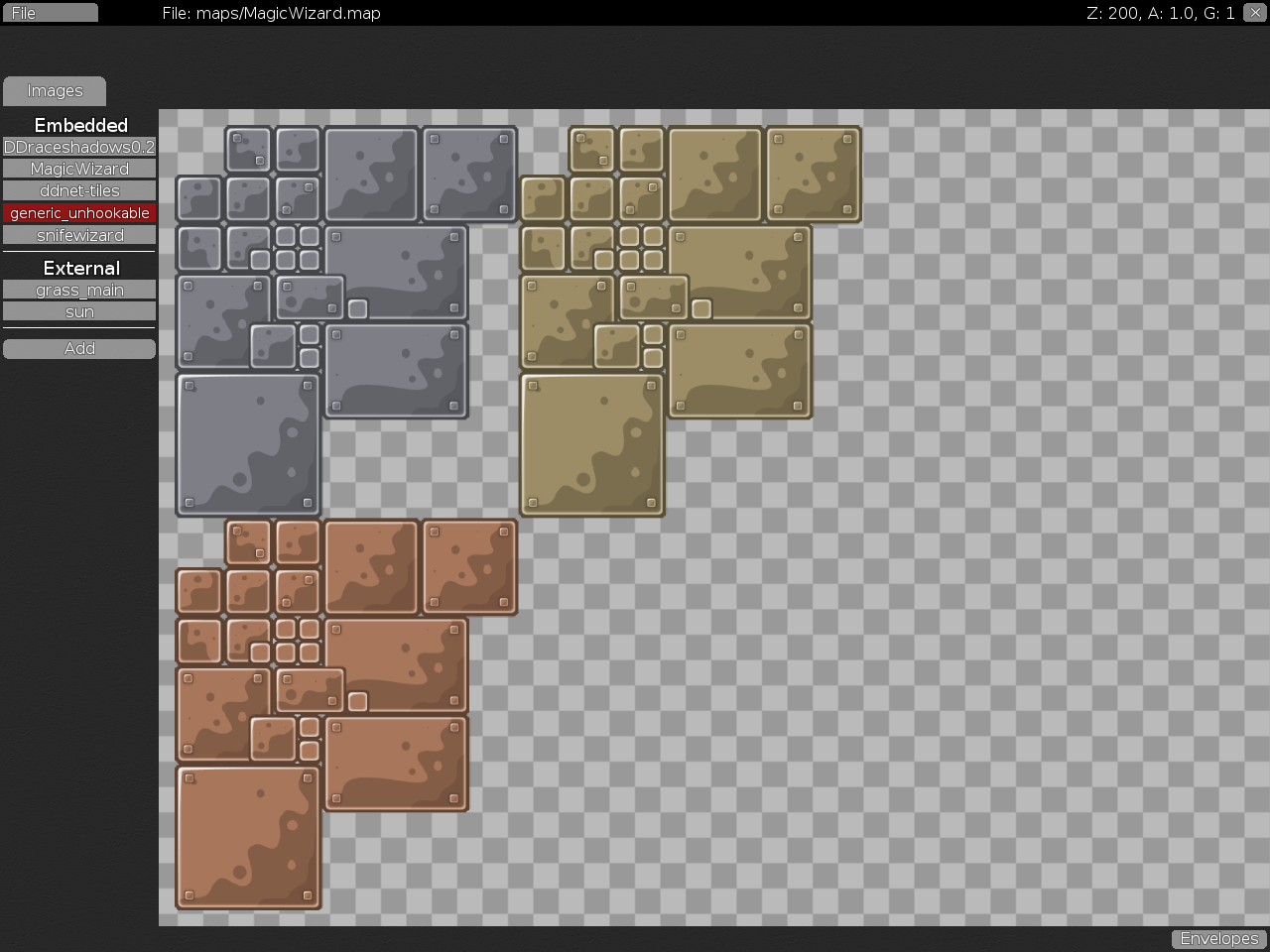Image resolution: width=1270 pixels, height=952 pixels.
Task: Click the largest gray stone tile
Action: (248, 444)
